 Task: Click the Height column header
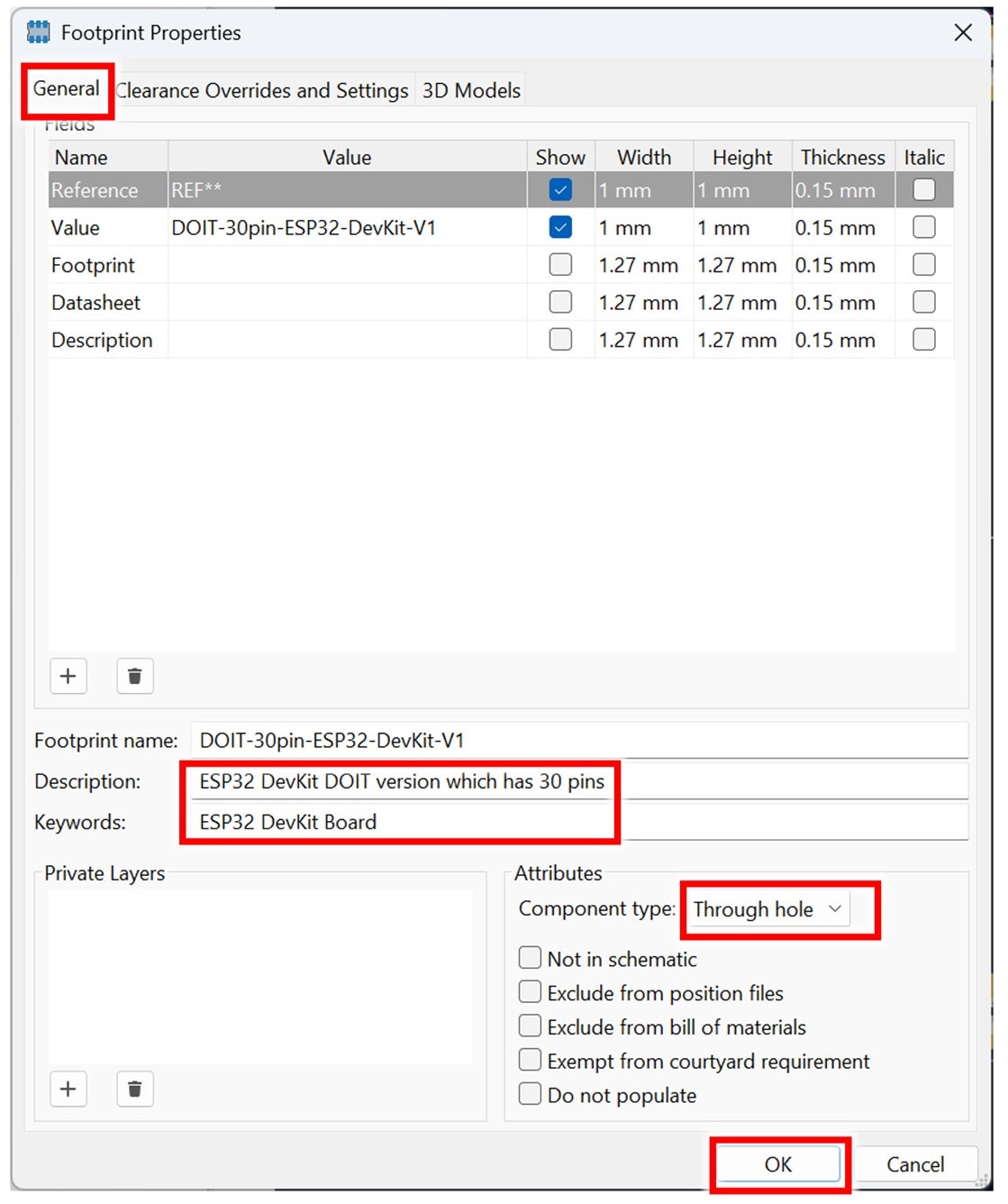(742, 157)
